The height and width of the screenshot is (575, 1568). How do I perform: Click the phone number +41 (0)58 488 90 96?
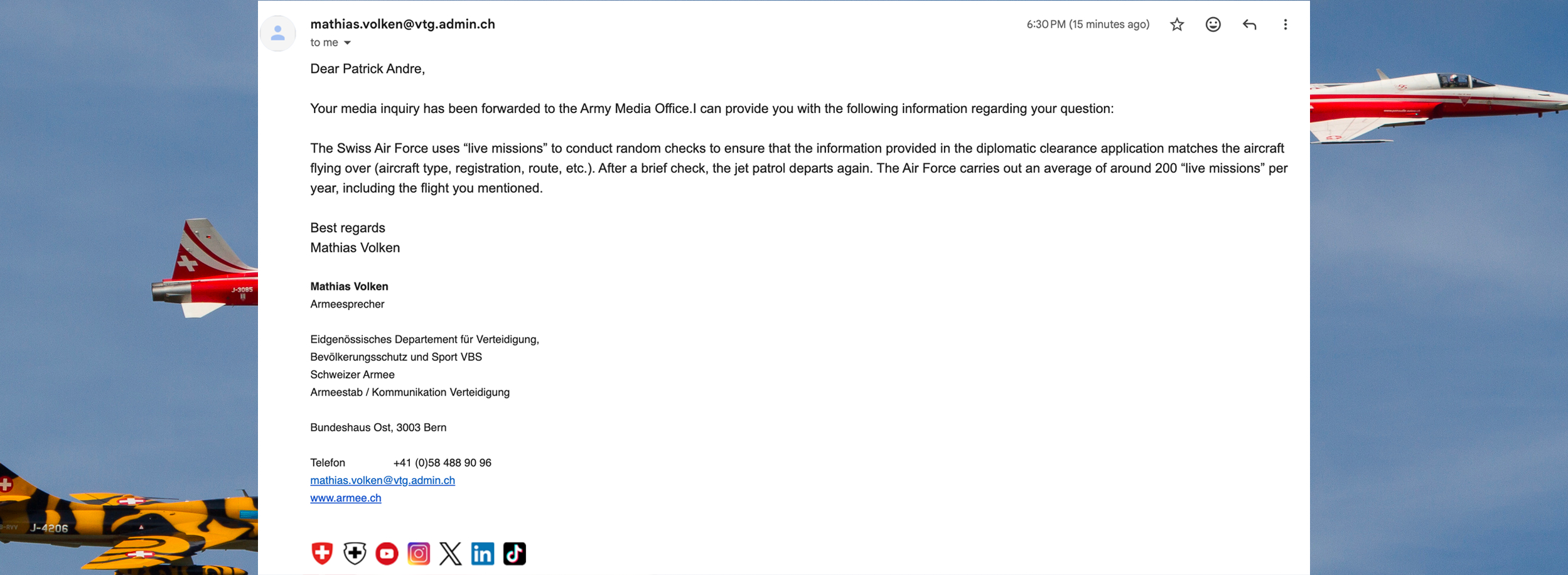point(442,463)
